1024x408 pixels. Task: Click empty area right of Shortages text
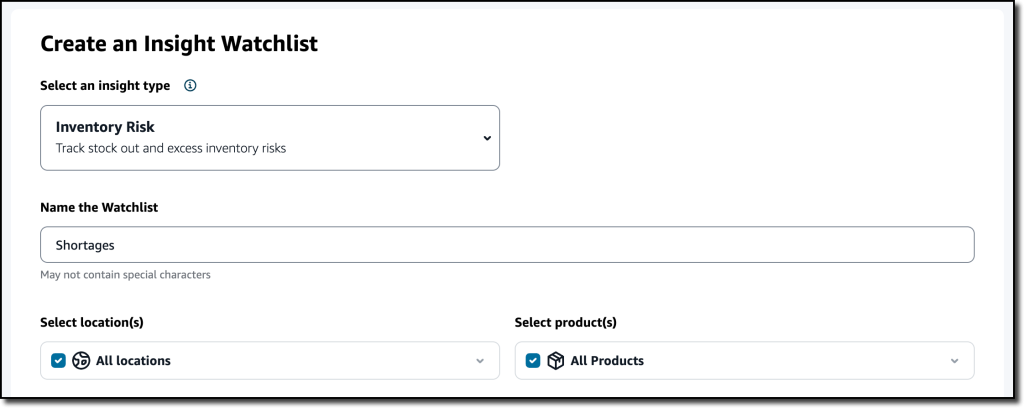coord(542,245)
